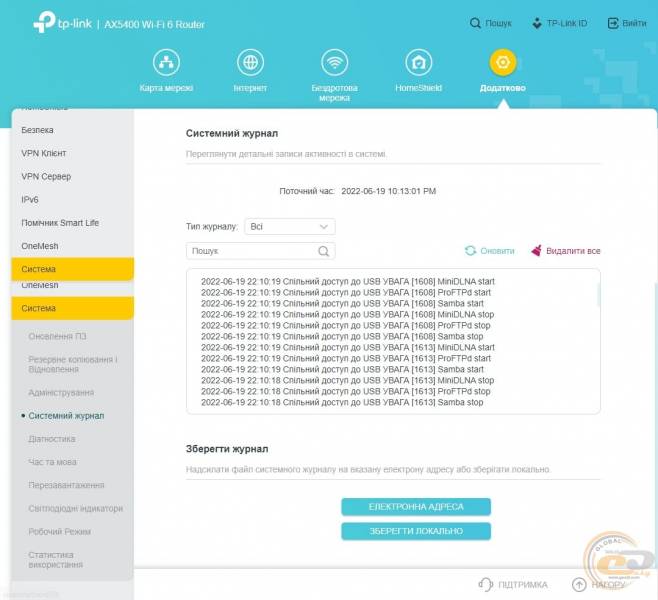Image resolution: width=658 pixels, height=600 pixels.
Task: Focus the Пошук log search field
Action: point(260,251)
